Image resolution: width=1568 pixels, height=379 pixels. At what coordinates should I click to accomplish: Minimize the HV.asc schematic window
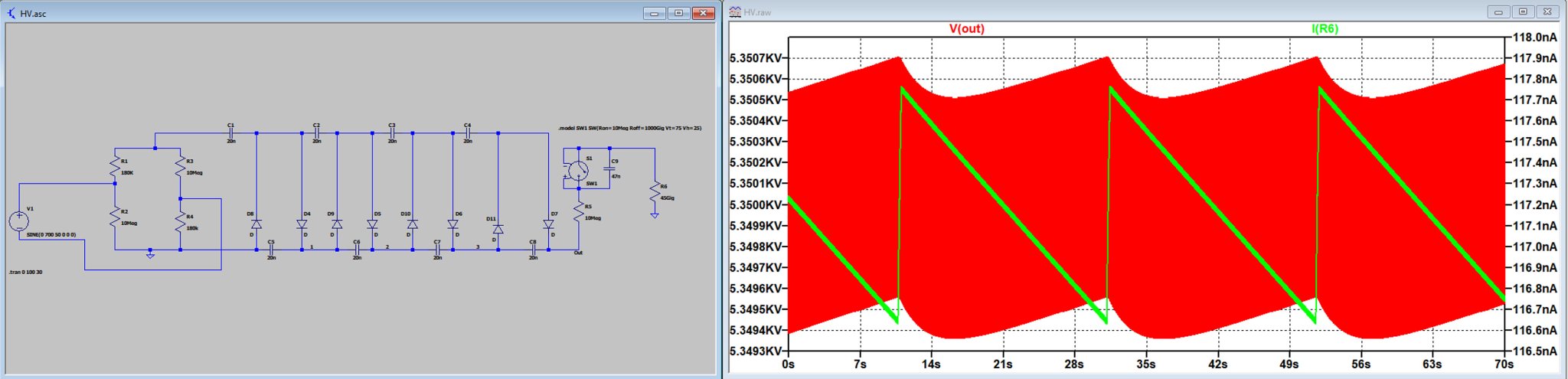pyautogui.click(x=655, y=13)
